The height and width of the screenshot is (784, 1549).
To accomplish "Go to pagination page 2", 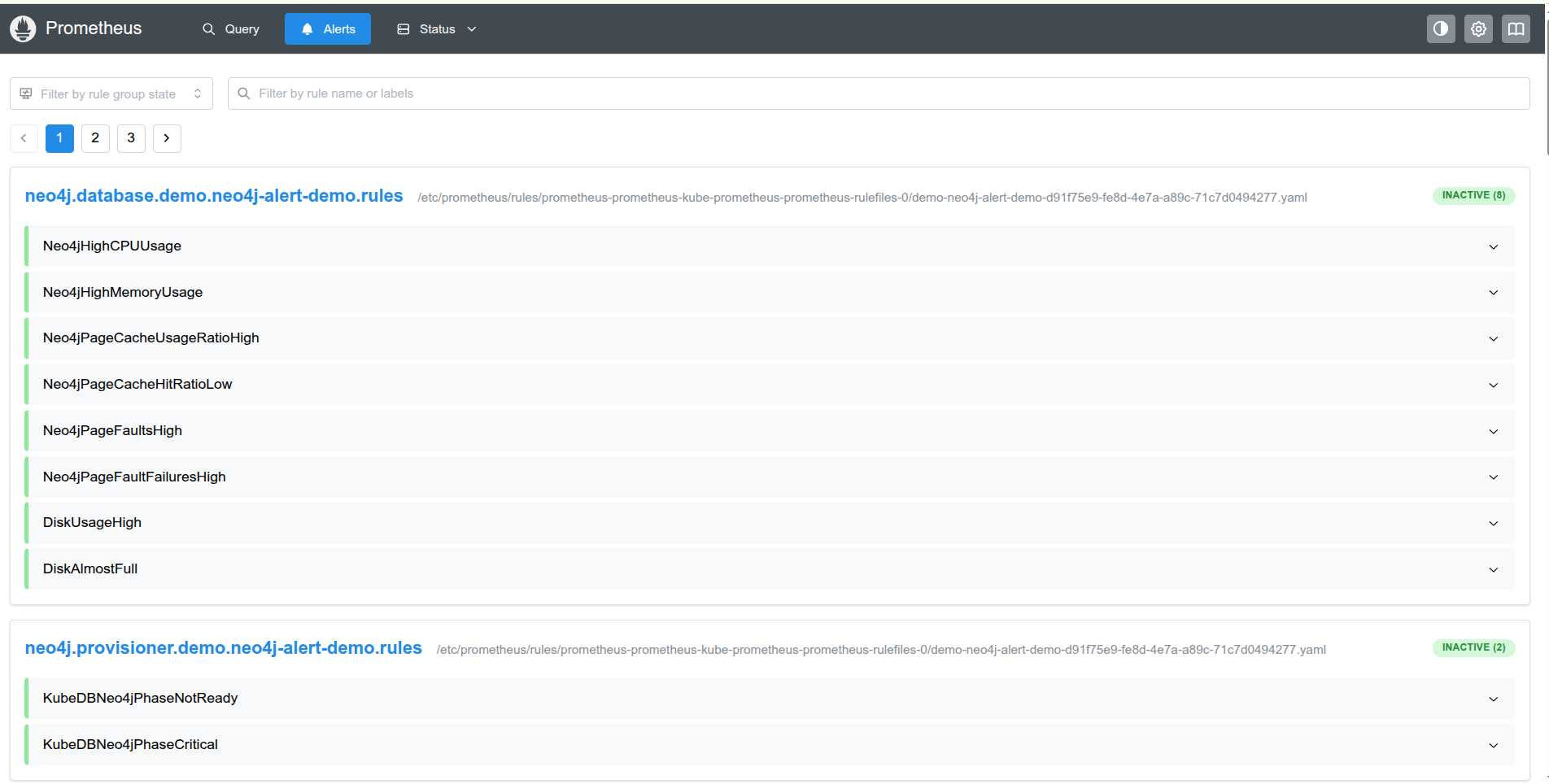I will (95, 138).
